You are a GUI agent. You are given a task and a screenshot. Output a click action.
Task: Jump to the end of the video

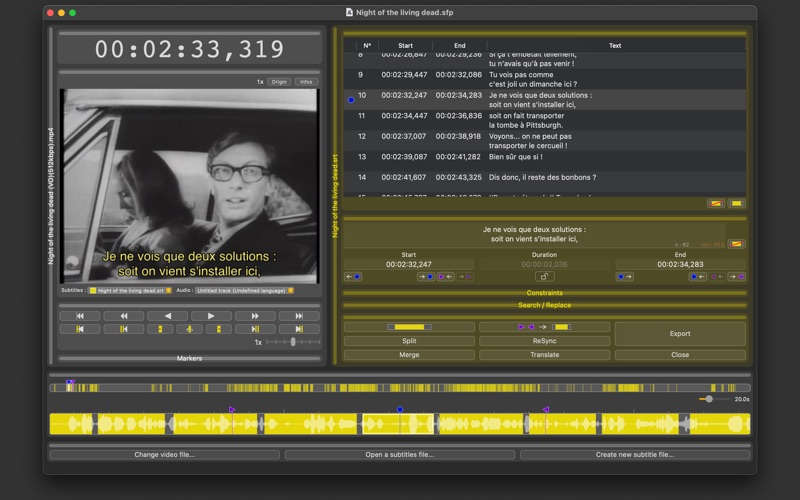point(299,316)
